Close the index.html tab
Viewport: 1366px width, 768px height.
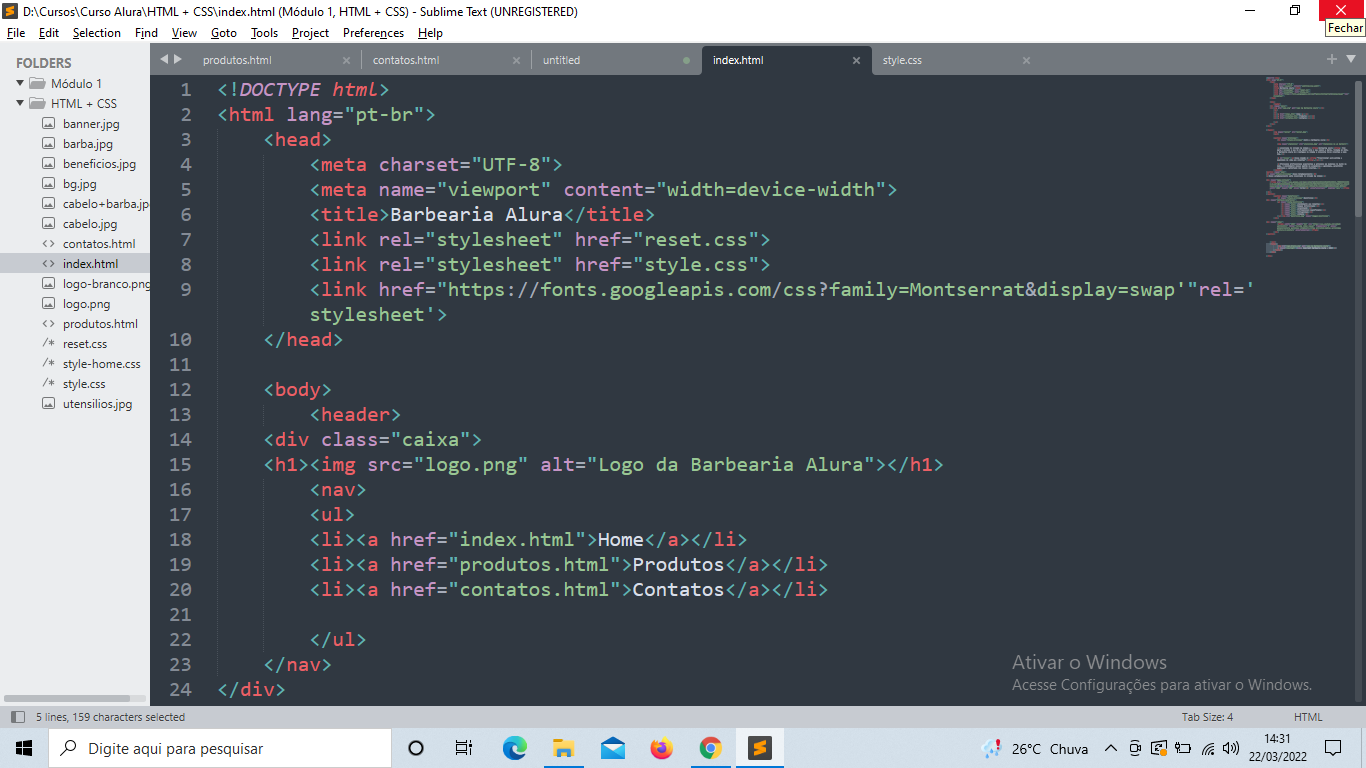[856, 60]
